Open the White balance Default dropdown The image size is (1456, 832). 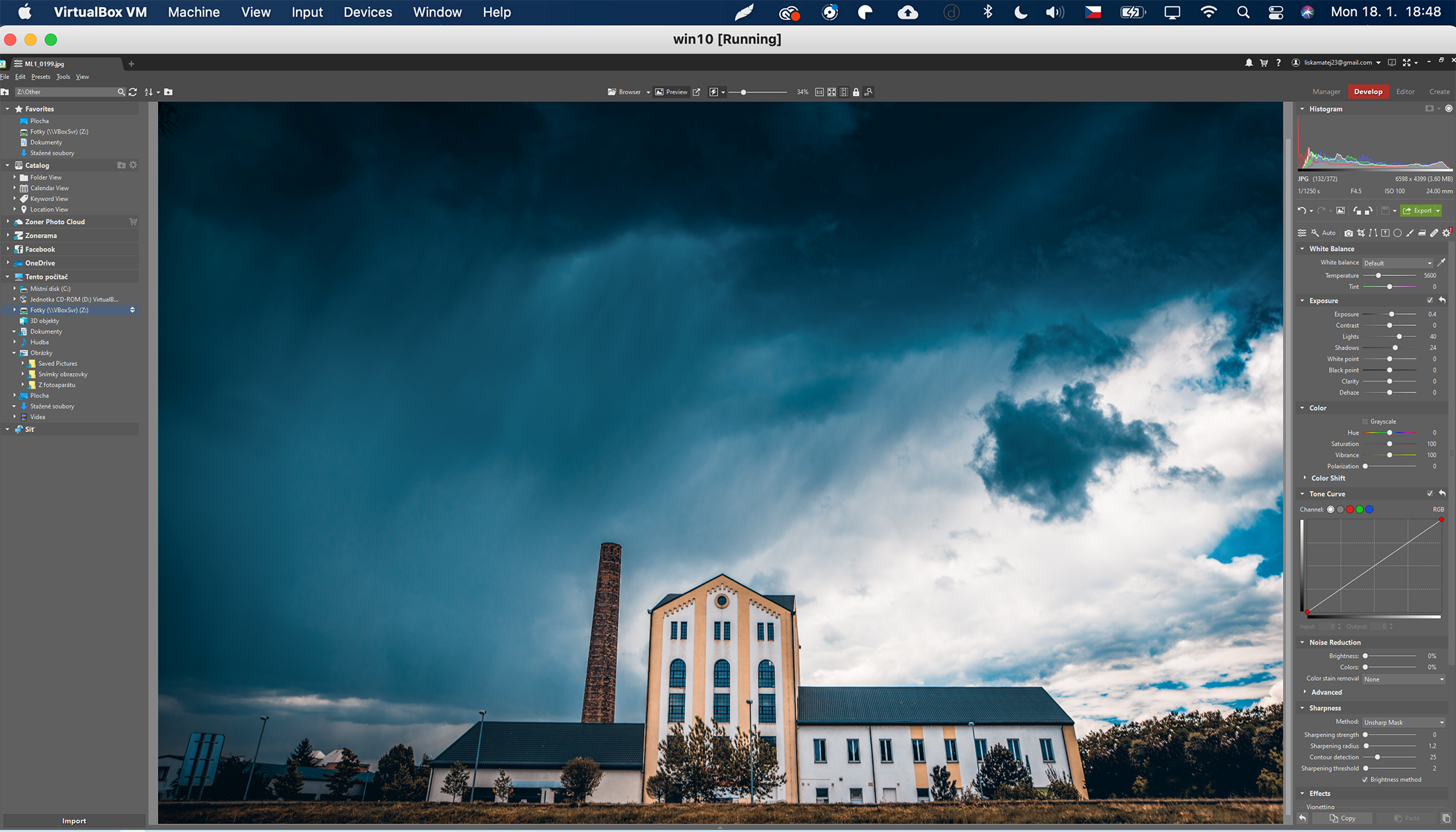click(x=1396, y=263)
